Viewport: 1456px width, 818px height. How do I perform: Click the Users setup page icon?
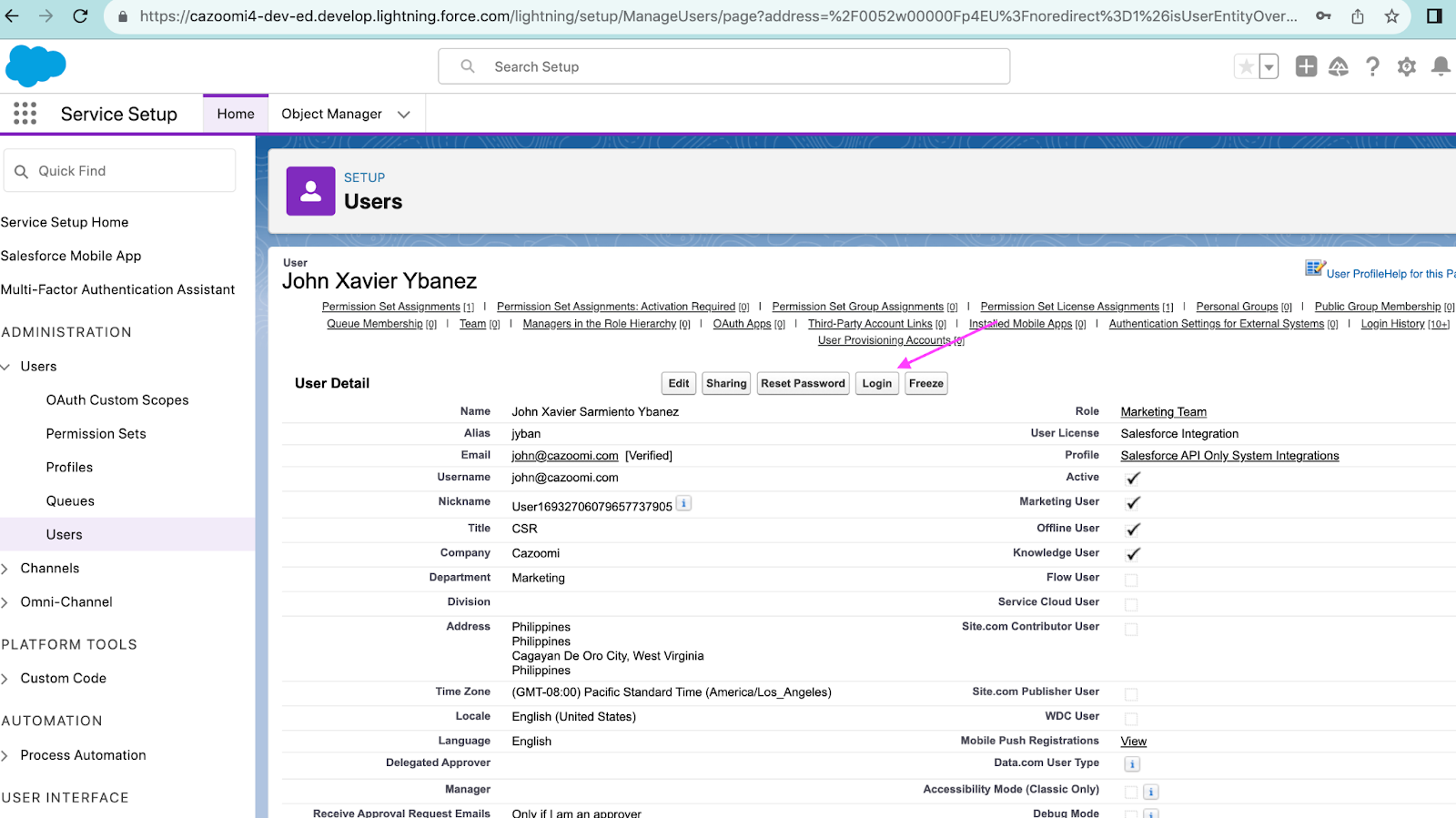pos(310,191)
